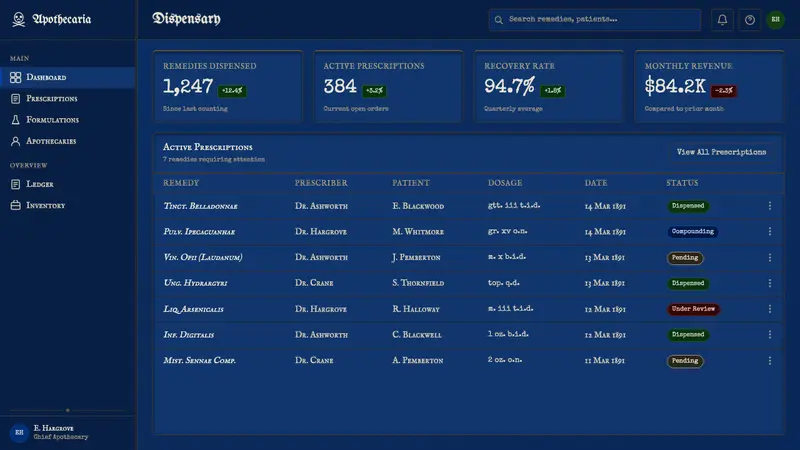Click the Ledger book icon
This screenshot has width=800, height=450.
pyautogui.click(x=15, y=184)
